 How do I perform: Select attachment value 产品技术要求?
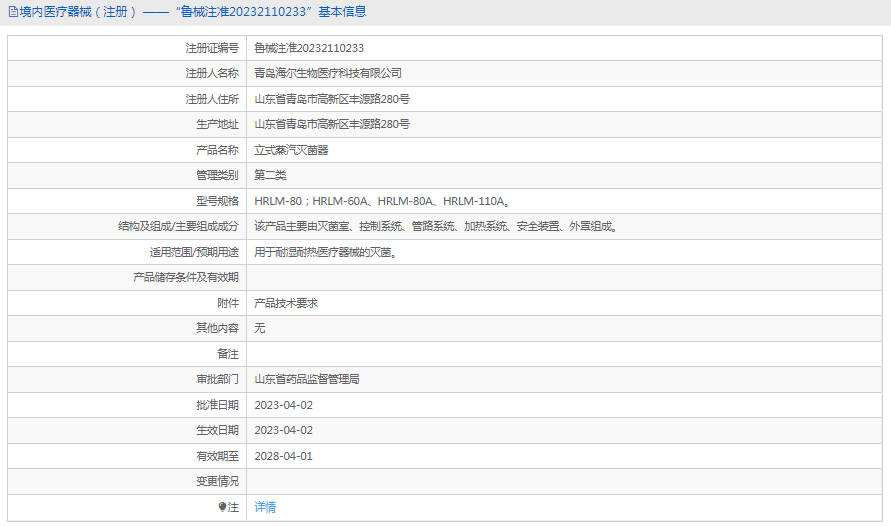pyautogui.click(x=286, y=303)
